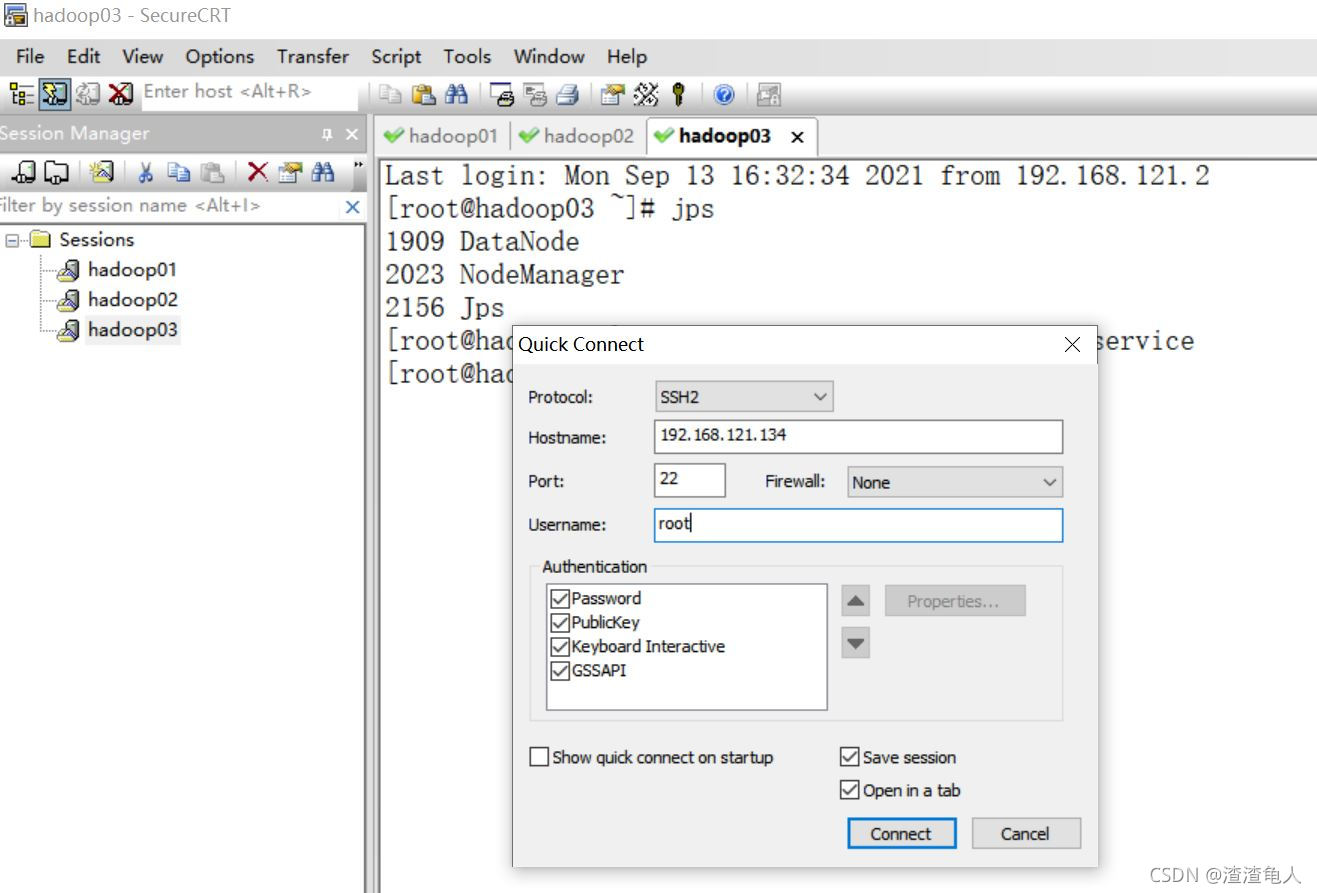The image size is (1317, 893).
Task: Click Properties icon in Session Manager toolbar
Action: coord(289,172)
